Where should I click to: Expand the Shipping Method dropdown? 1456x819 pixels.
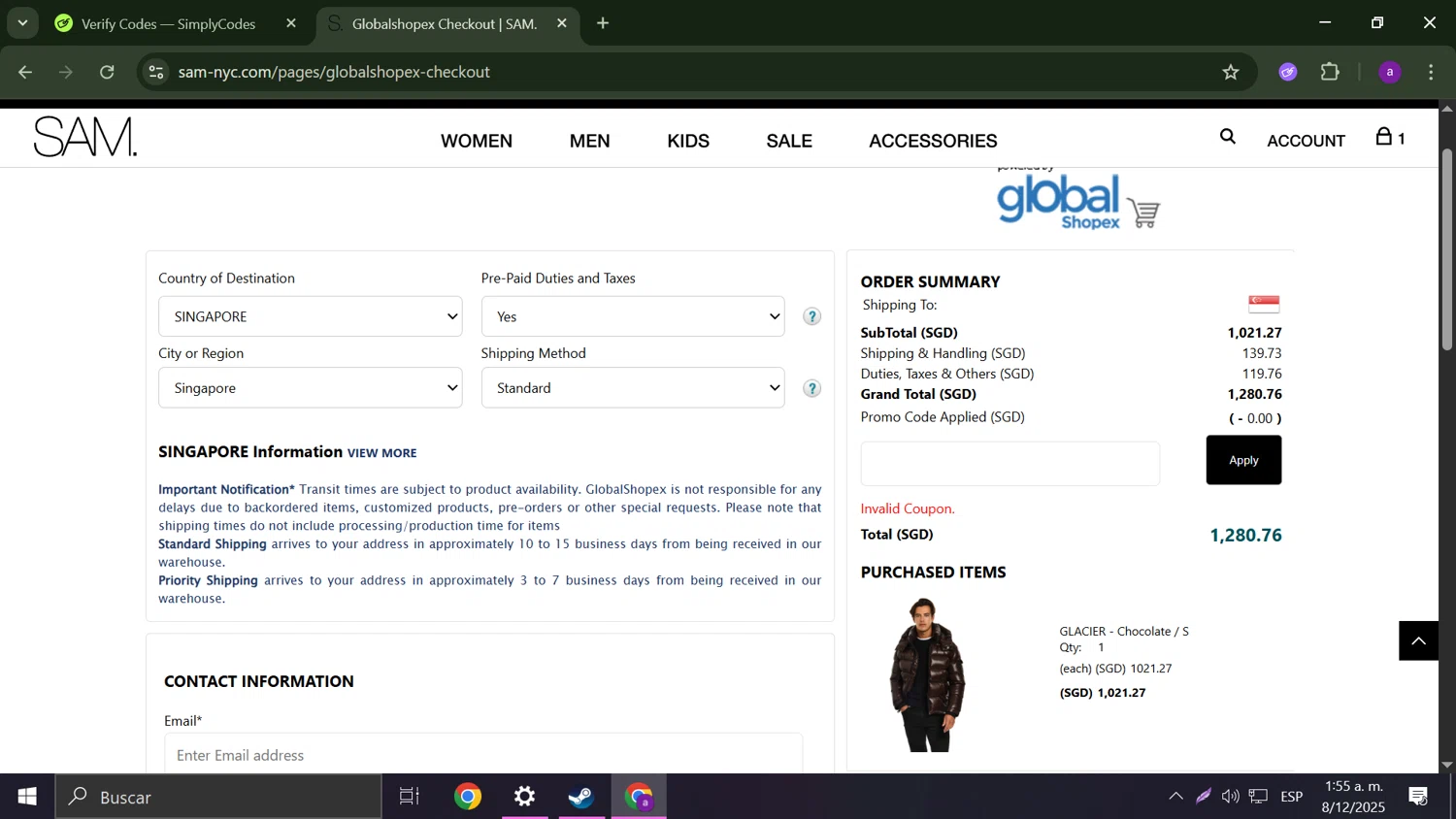tap(633, 388)
